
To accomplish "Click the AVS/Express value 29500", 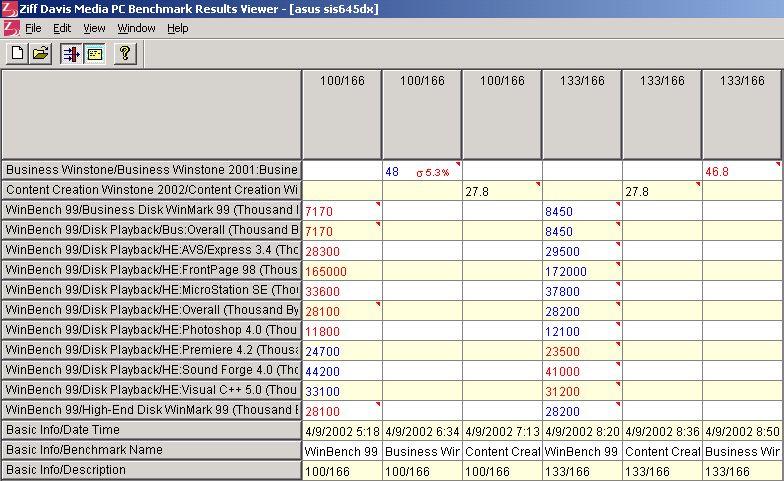I will pyautogui.click(x=582, y=251).
